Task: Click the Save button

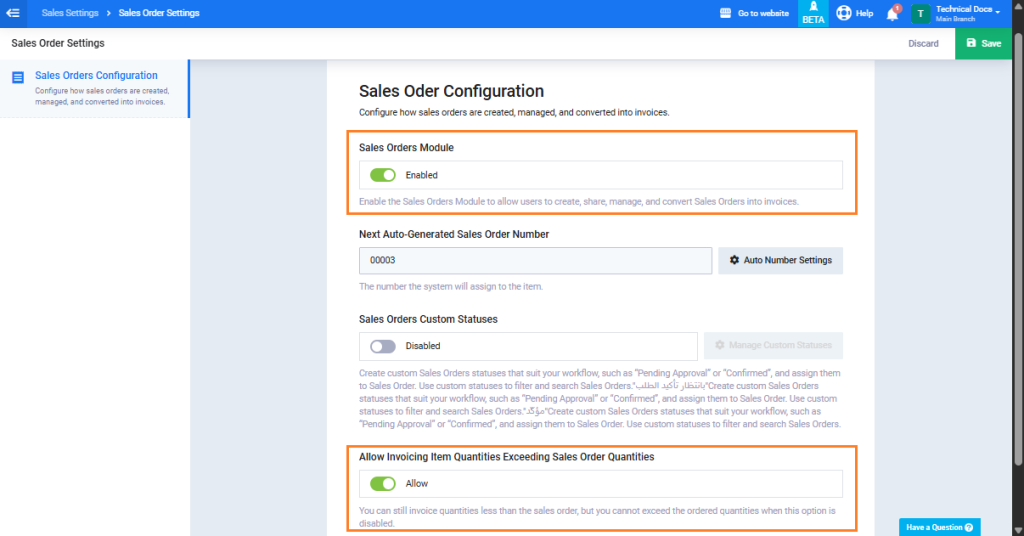Action: point(984,43)
